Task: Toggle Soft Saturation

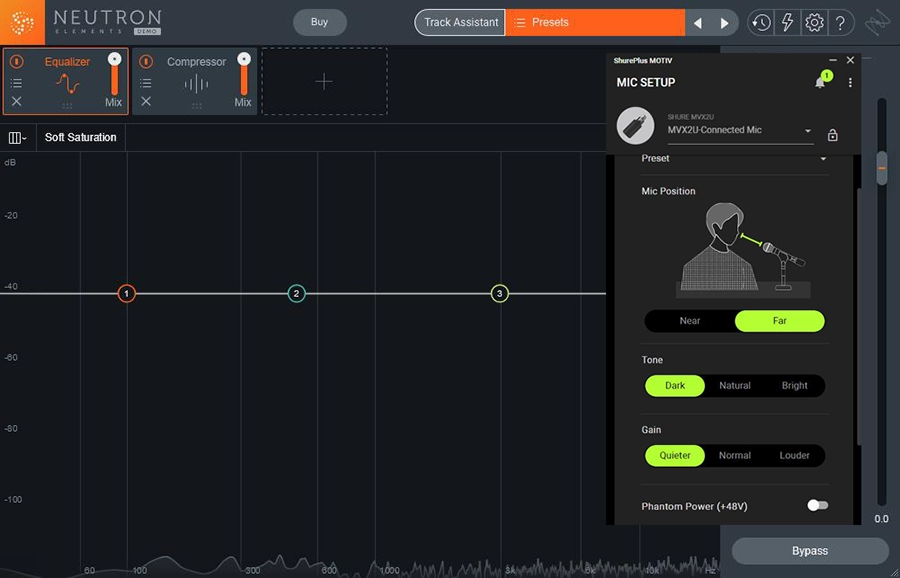Action: 80,137
